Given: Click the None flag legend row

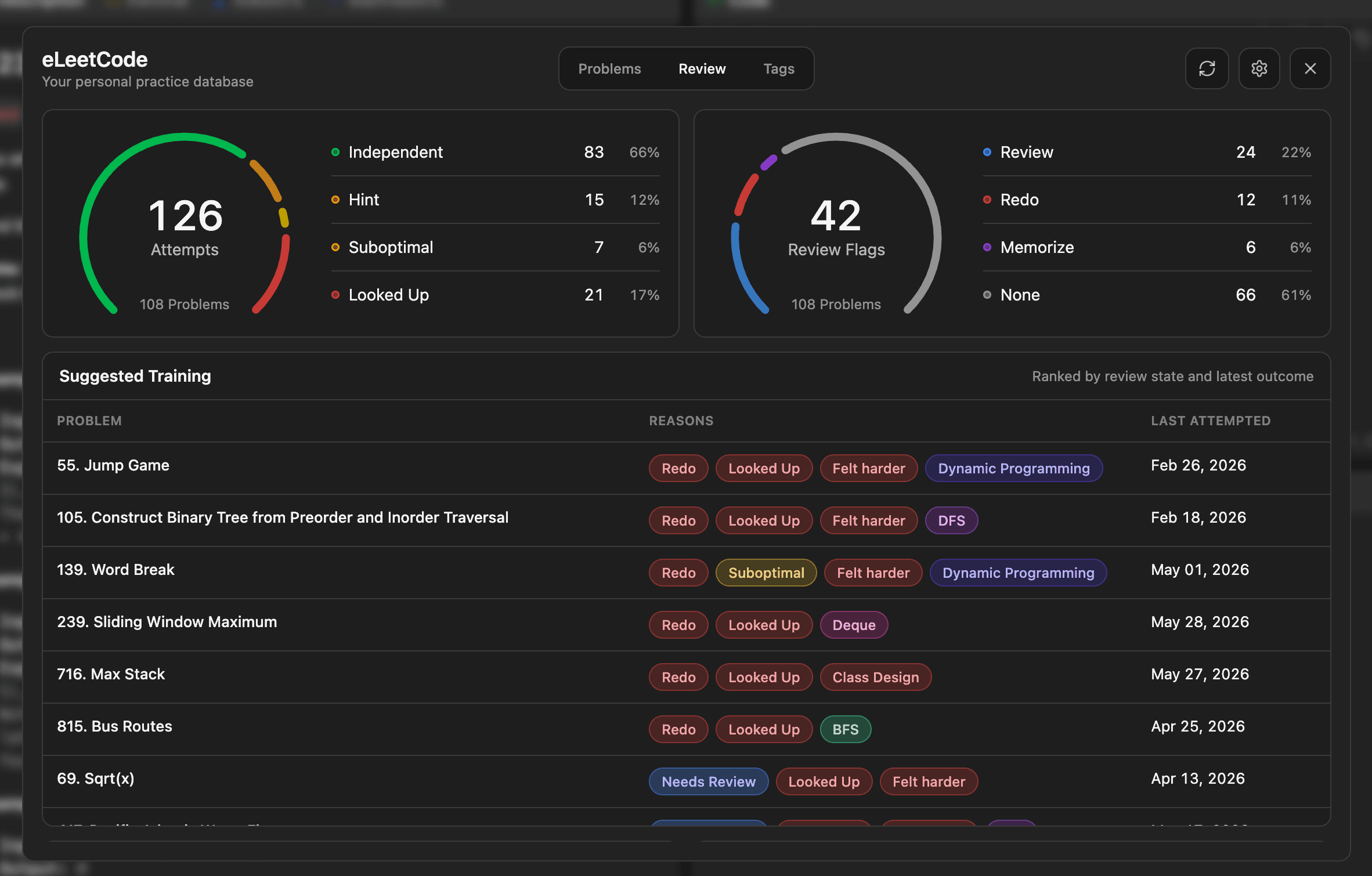Looking at the screenshot, I should coord(1147,295).
